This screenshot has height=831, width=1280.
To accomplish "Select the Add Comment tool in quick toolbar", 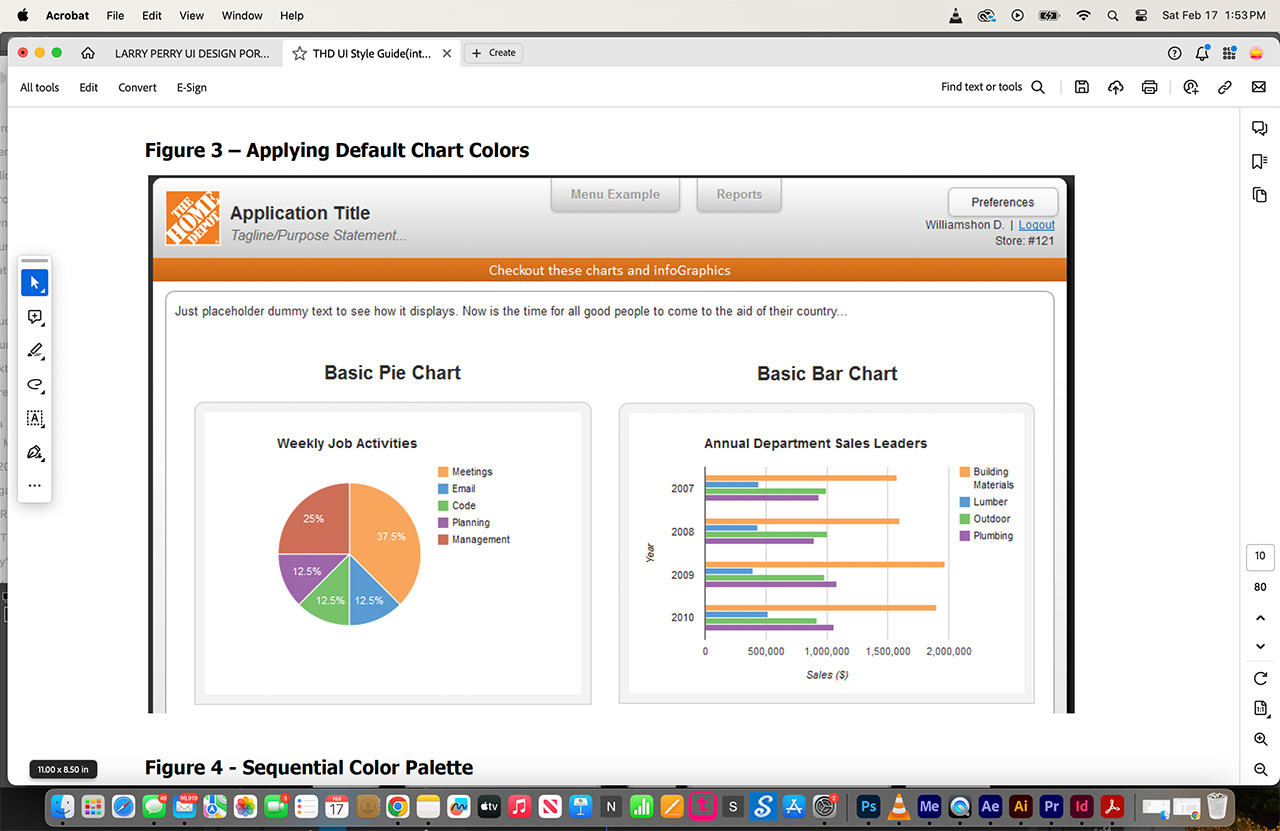I will coord(34,317).
